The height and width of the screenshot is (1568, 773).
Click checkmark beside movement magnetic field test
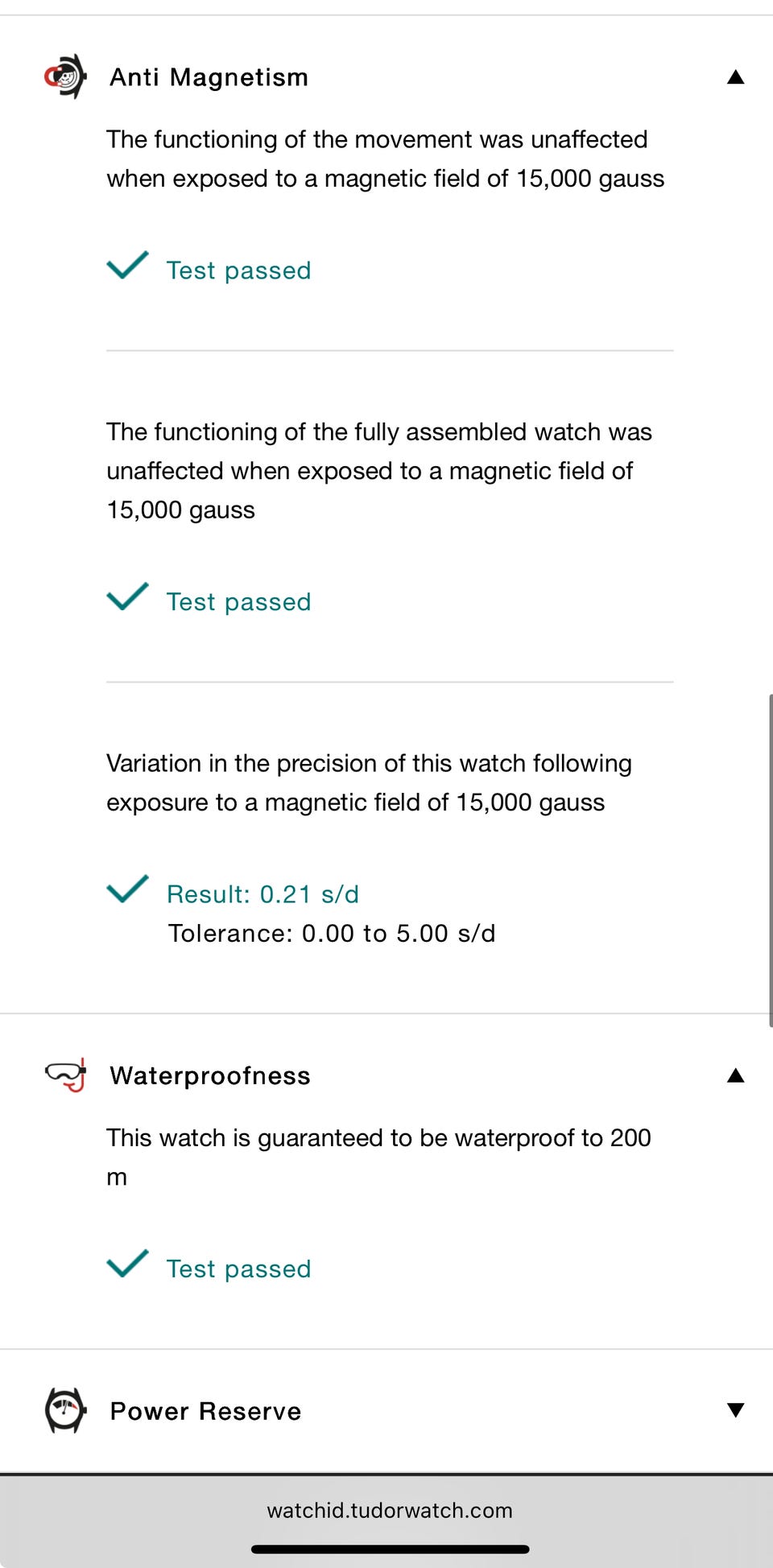127,266
